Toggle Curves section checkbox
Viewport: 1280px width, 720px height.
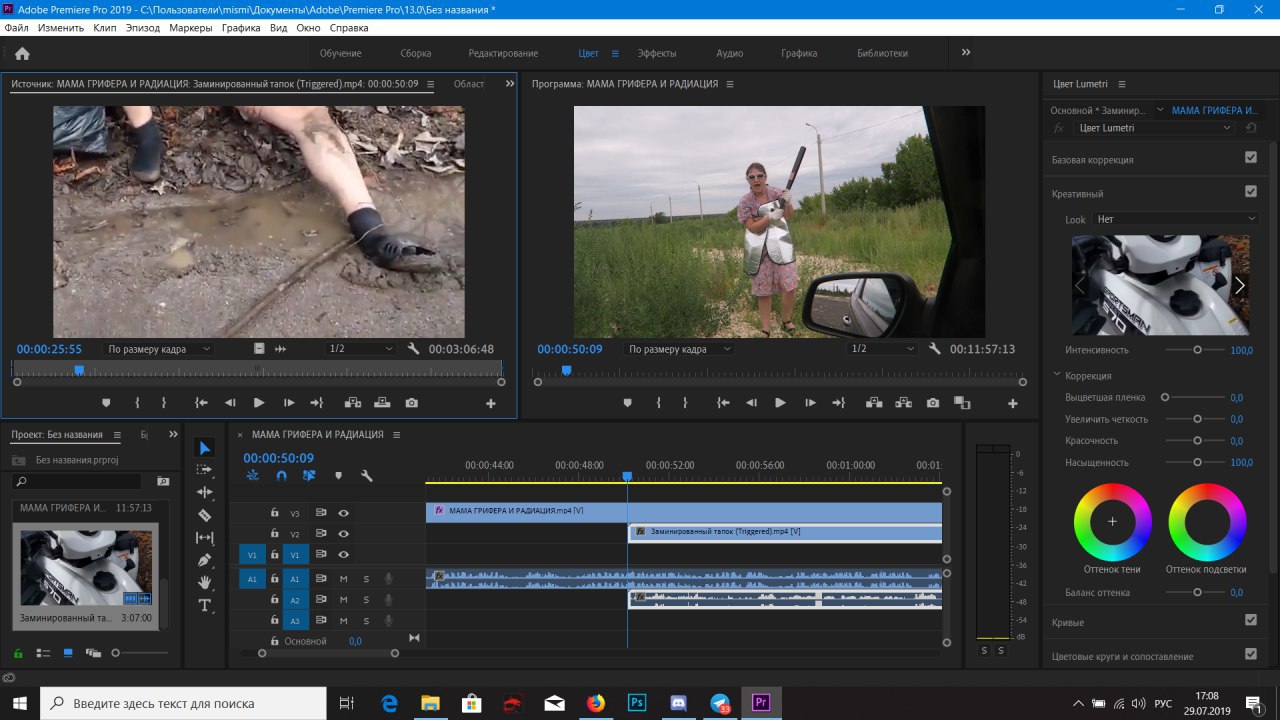pos(1250,621)
